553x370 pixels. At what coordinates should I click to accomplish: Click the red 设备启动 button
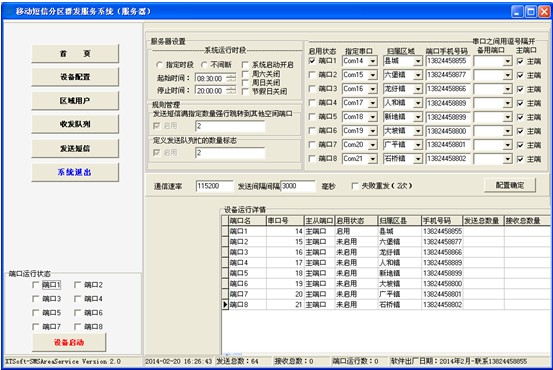(x=69, y=342)
